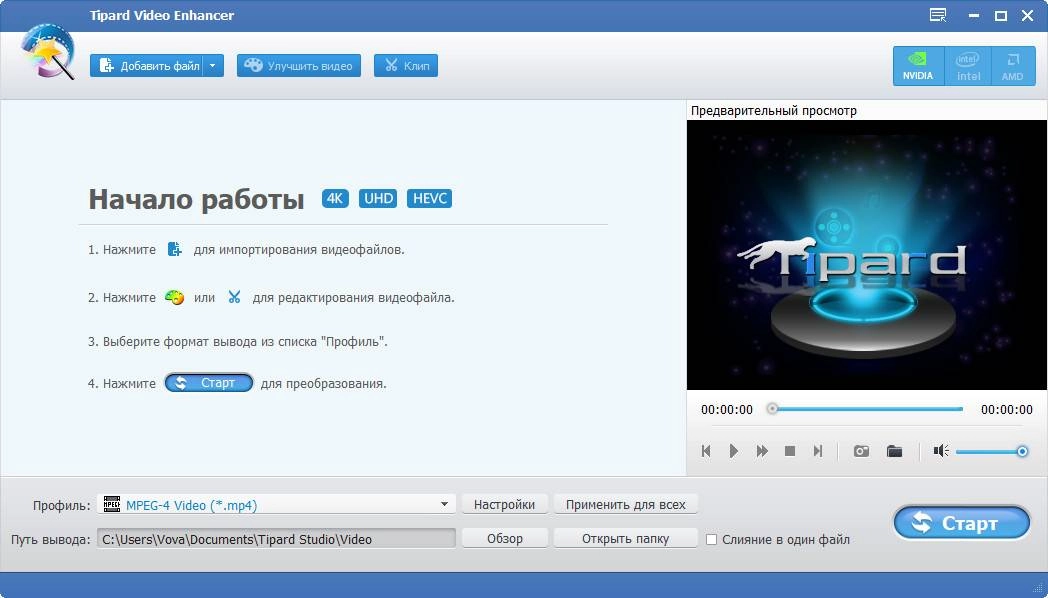
Task: Close the Tipard Video Enhancer window
Action: click(1028, 16)
